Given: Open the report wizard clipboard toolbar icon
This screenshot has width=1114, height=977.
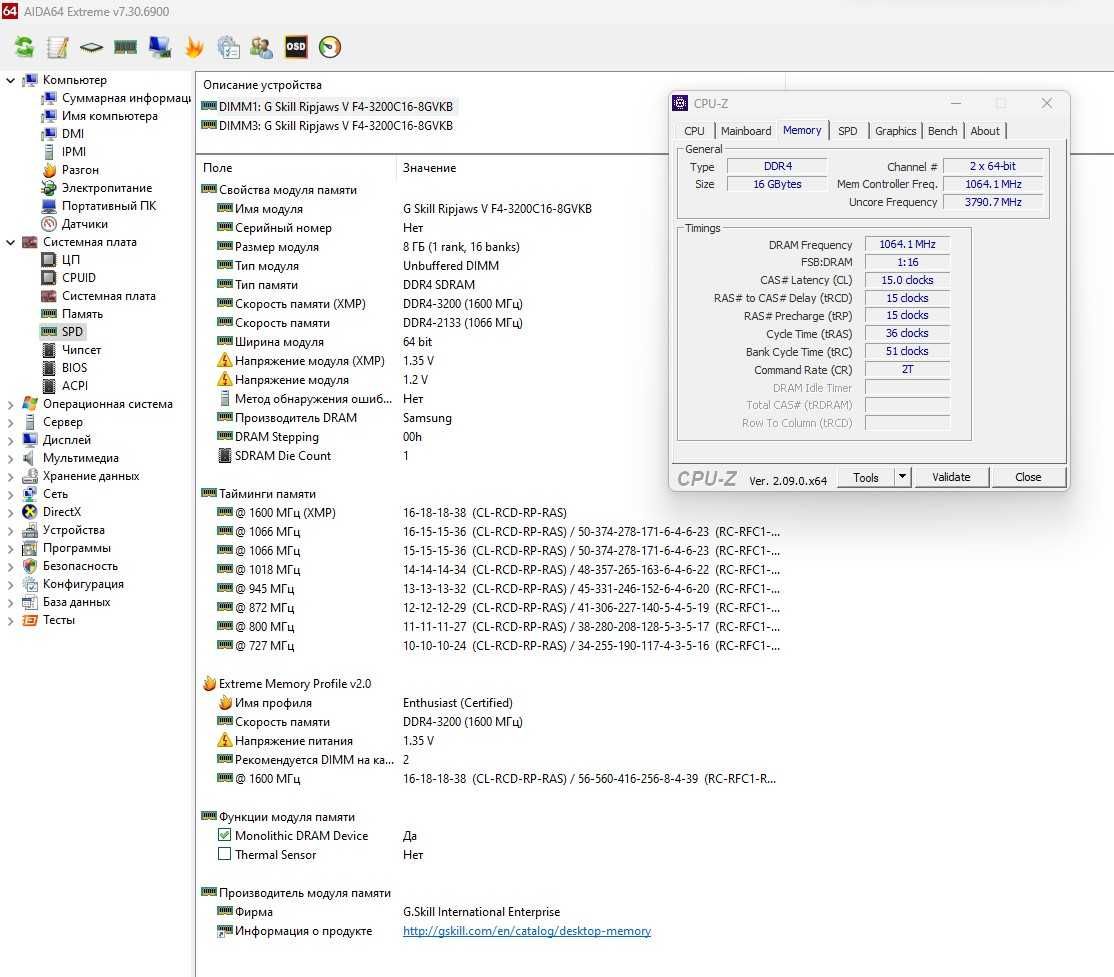Looking at the screenshot, I should (228, 47).
